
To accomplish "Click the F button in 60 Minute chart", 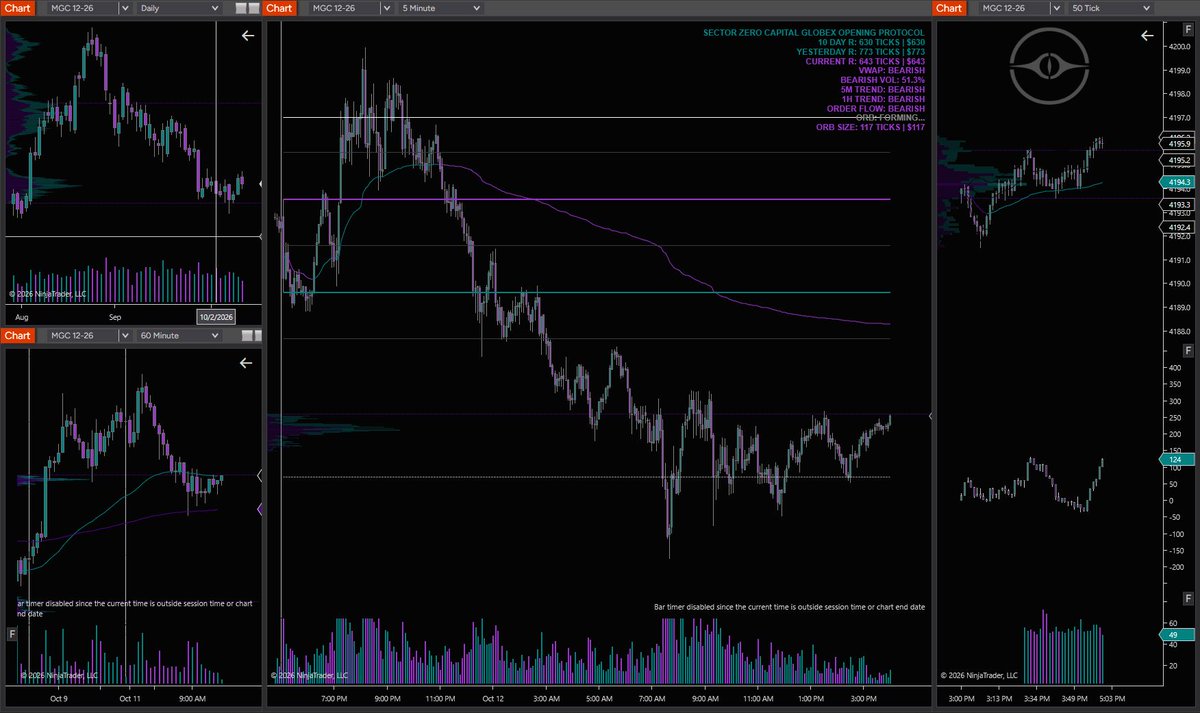I will [x=12, y=633].
